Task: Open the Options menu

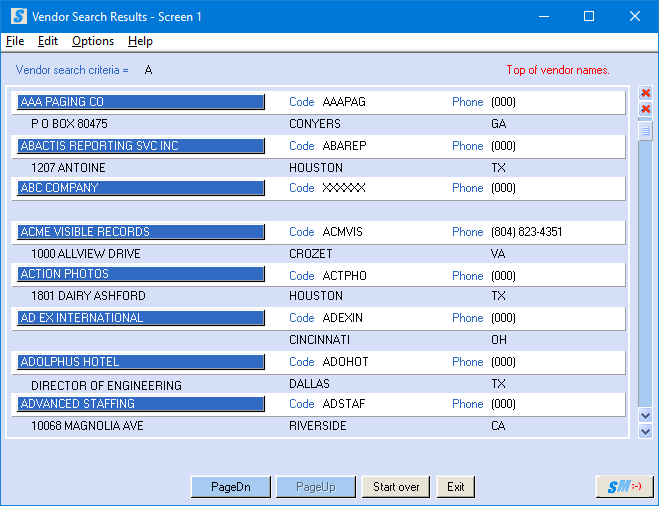Action: coord(93,41)
